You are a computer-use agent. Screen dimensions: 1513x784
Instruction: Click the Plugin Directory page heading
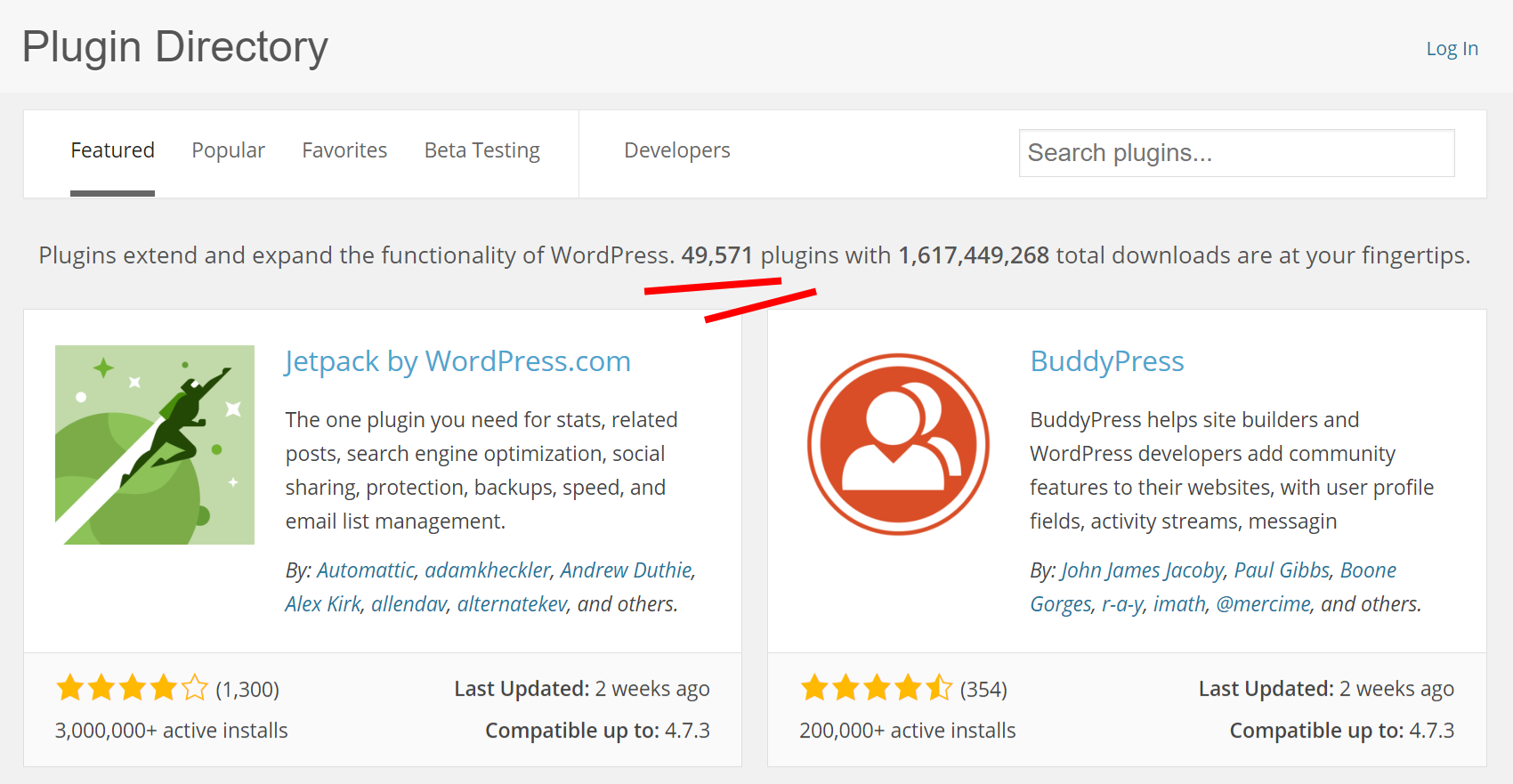point(175,47)
